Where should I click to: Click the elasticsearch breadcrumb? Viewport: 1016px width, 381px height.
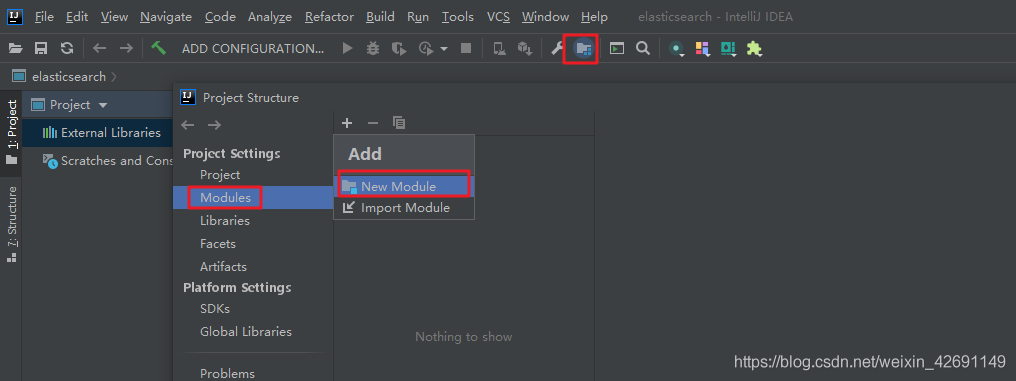point(69,76)
